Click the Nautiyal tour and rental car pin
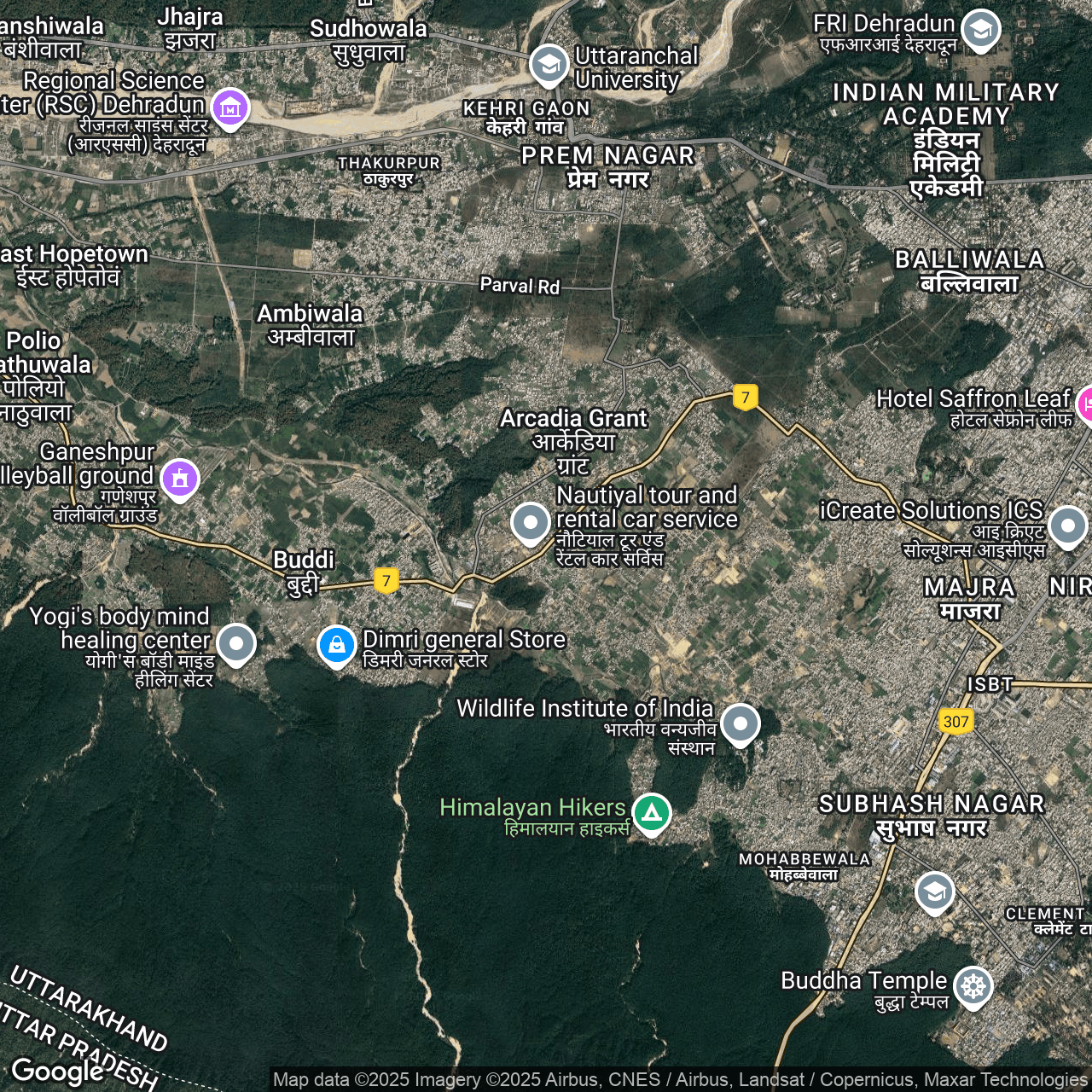This screenshot has width=1092, height=1092. click(x=530, y=521)
